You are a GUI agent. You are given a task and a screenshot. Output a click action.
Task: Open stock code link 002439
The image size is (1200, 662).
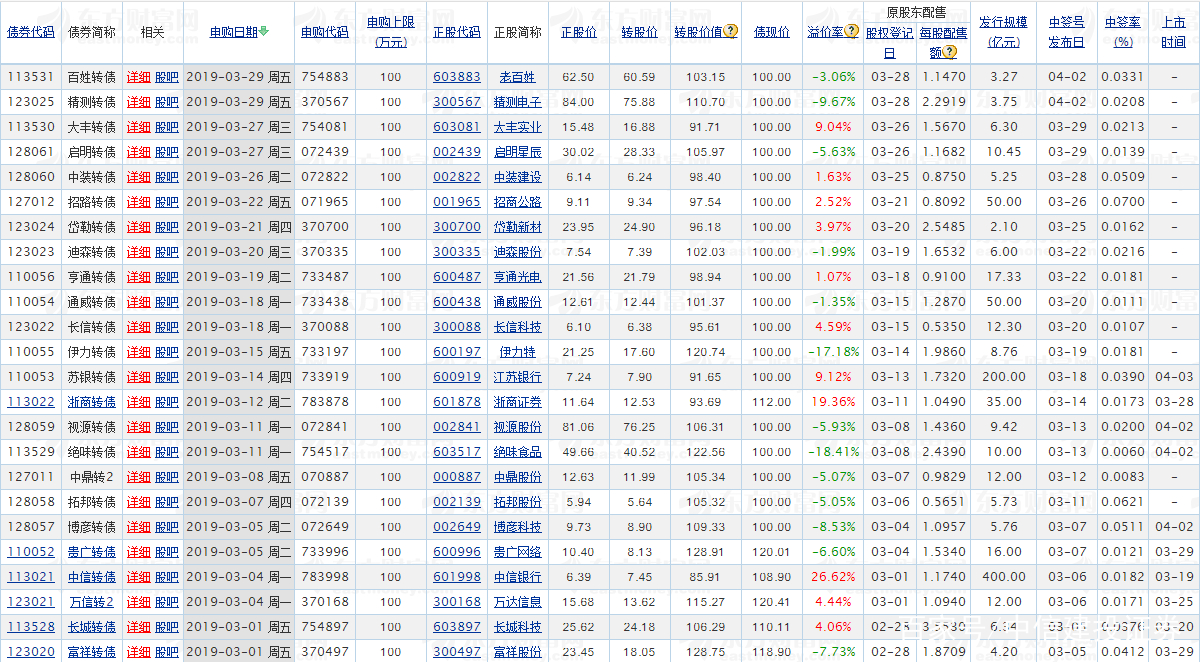[457, 152]
